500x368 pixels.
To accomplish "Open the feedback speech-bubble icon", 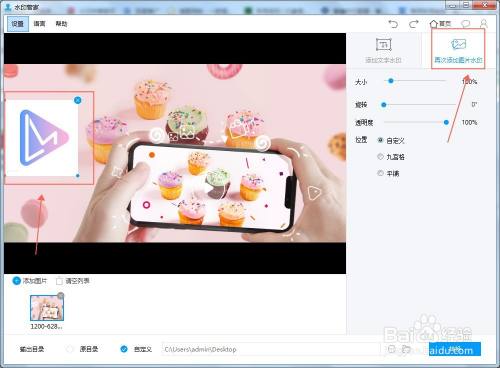I will click(x=465, y=24).
